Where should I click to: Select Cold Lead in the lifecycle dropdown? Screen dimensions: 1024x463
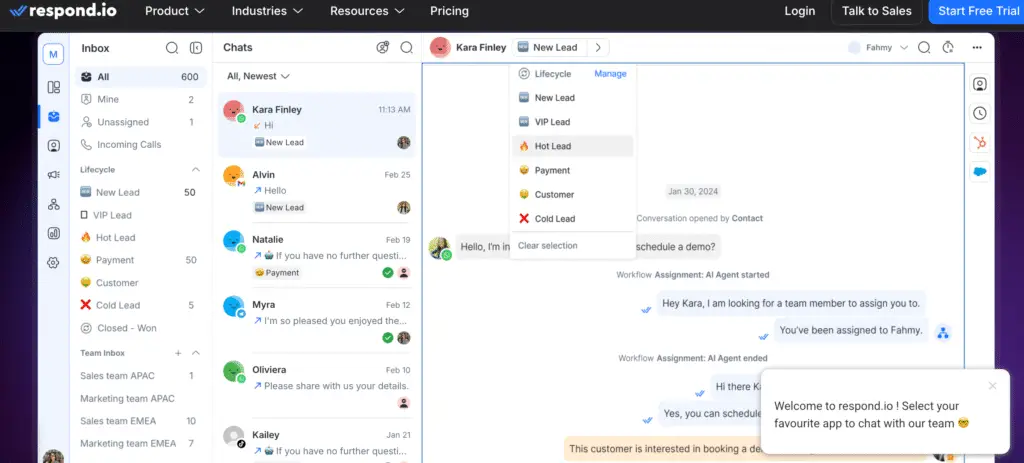572,219
